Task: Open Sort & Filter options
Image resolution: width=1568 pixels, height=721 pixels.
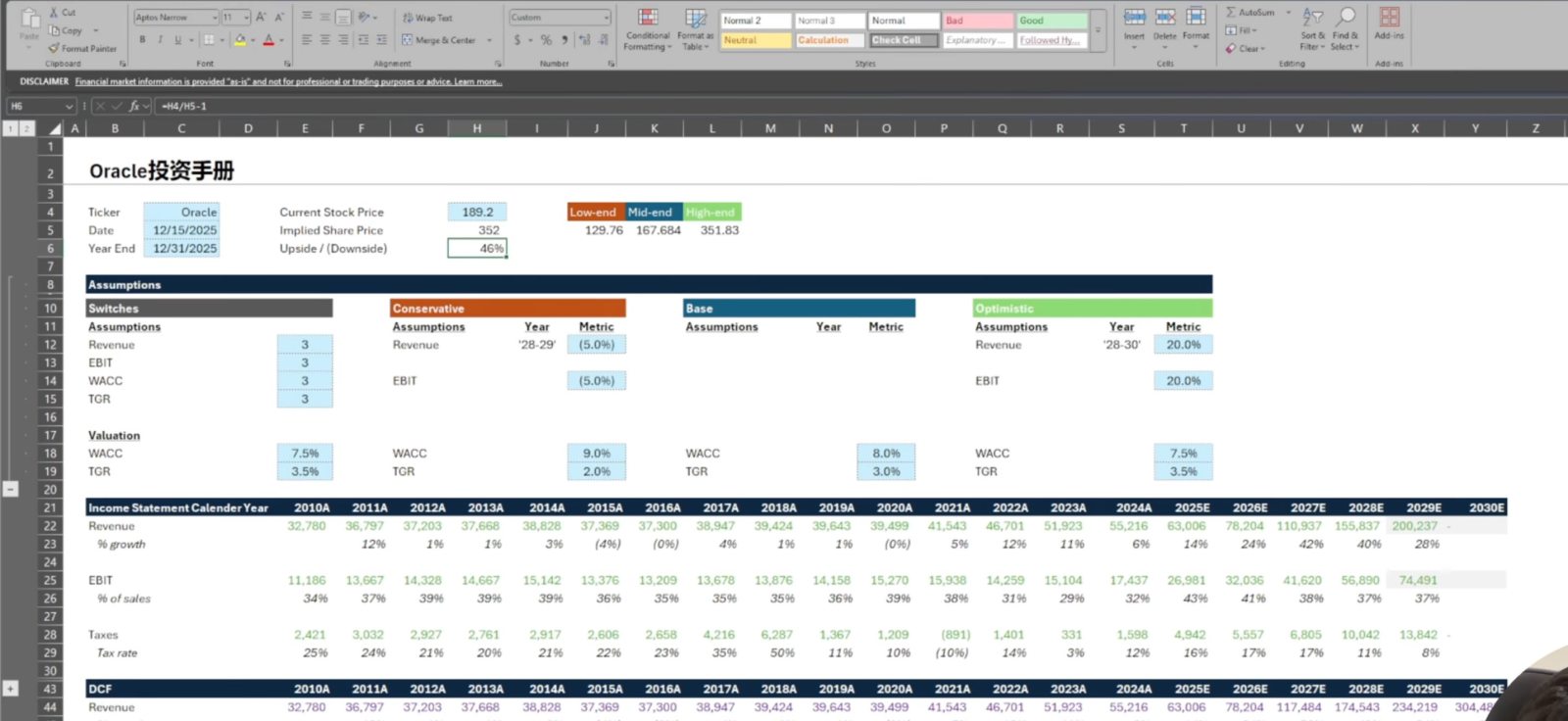Action: coord(1312,29)
